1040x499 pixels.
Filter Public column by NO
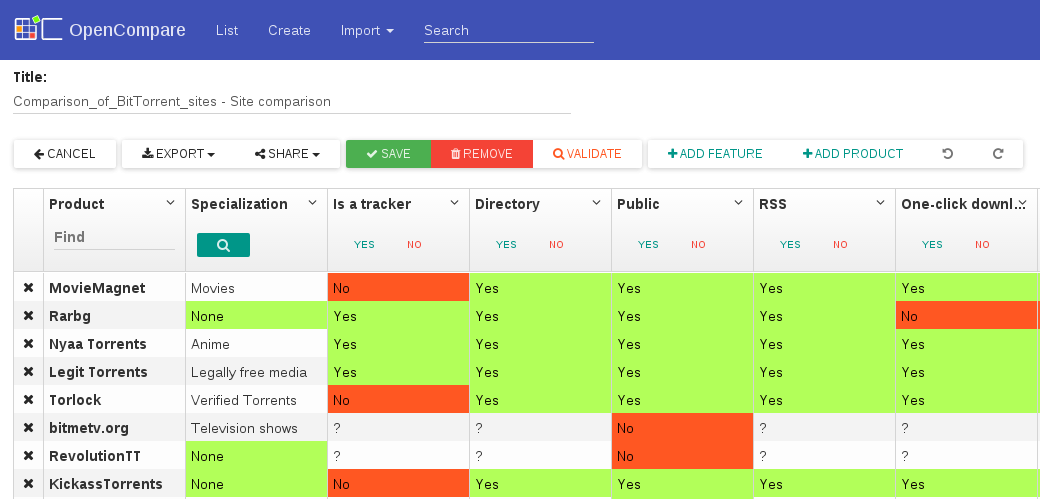point(698,244)
